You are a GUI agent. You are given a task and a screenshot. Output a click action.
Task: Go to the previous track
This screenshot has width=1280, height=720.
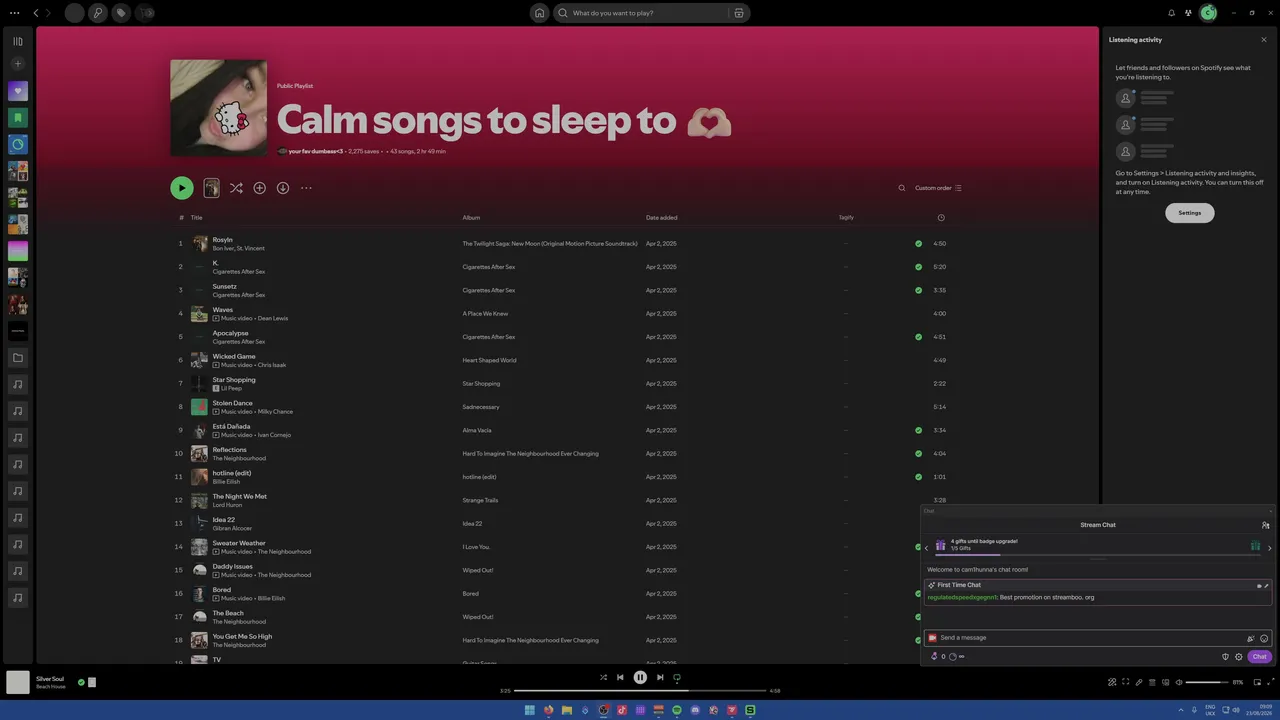coord(620,677)
